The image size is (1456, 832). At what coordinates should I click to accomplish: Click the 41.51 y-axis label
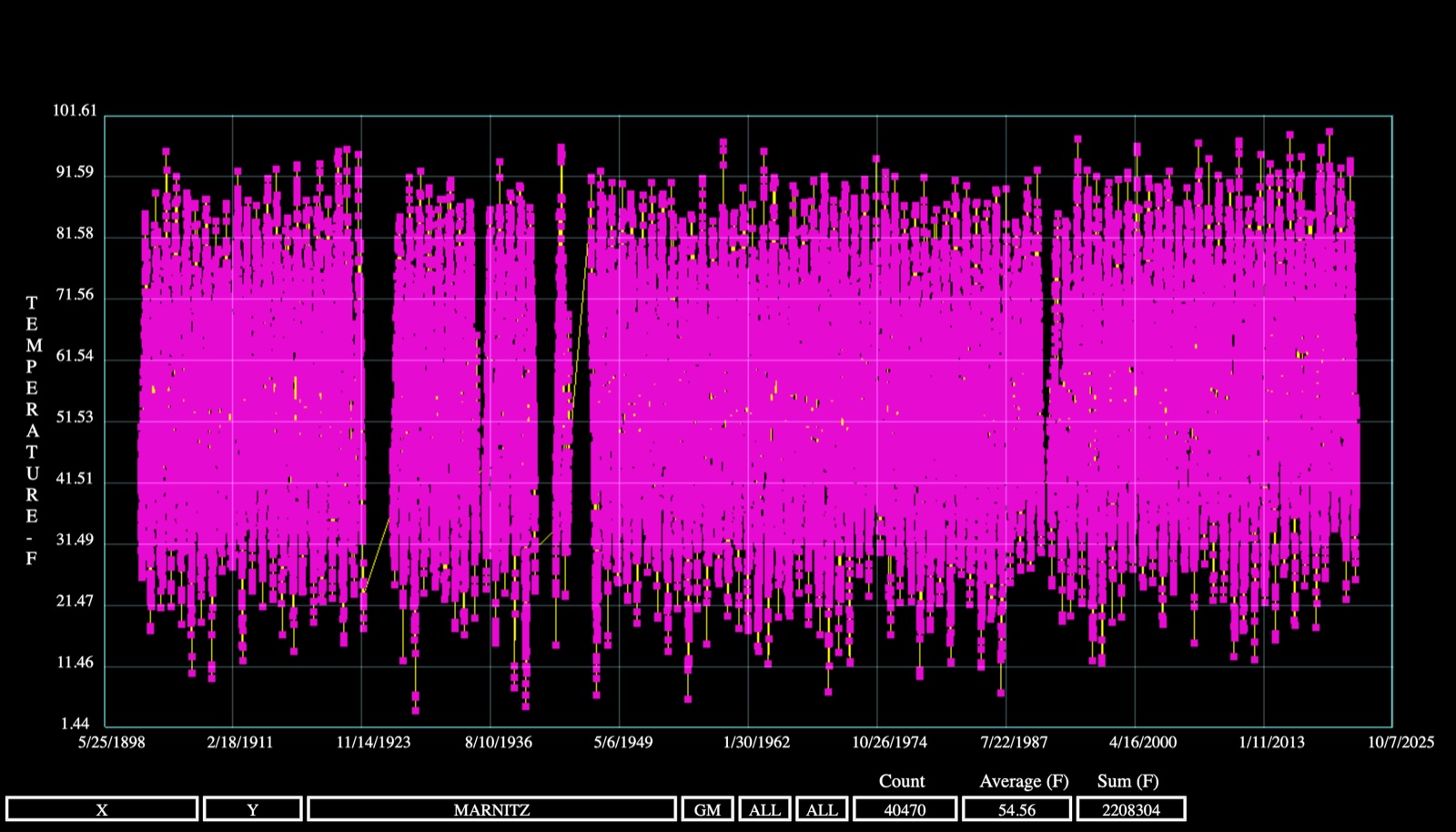[75, 479]
